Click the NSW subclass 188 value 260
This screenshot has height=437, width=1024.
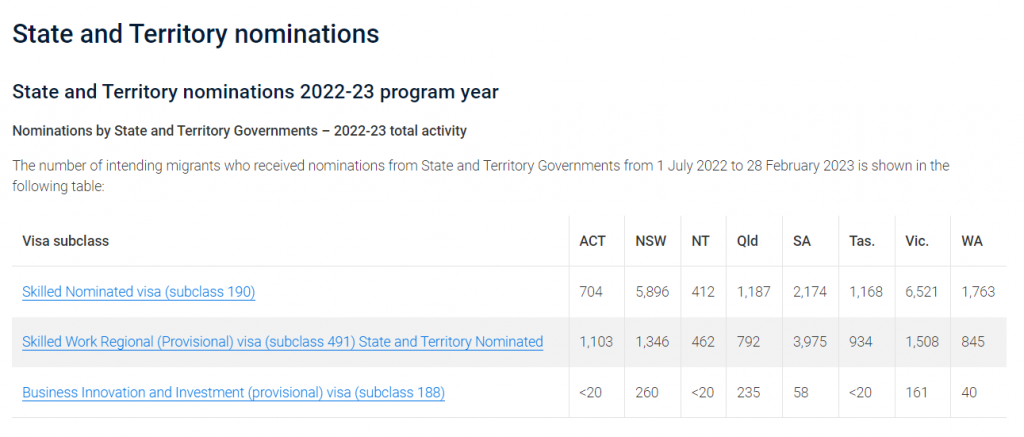(x=647, y=392)
